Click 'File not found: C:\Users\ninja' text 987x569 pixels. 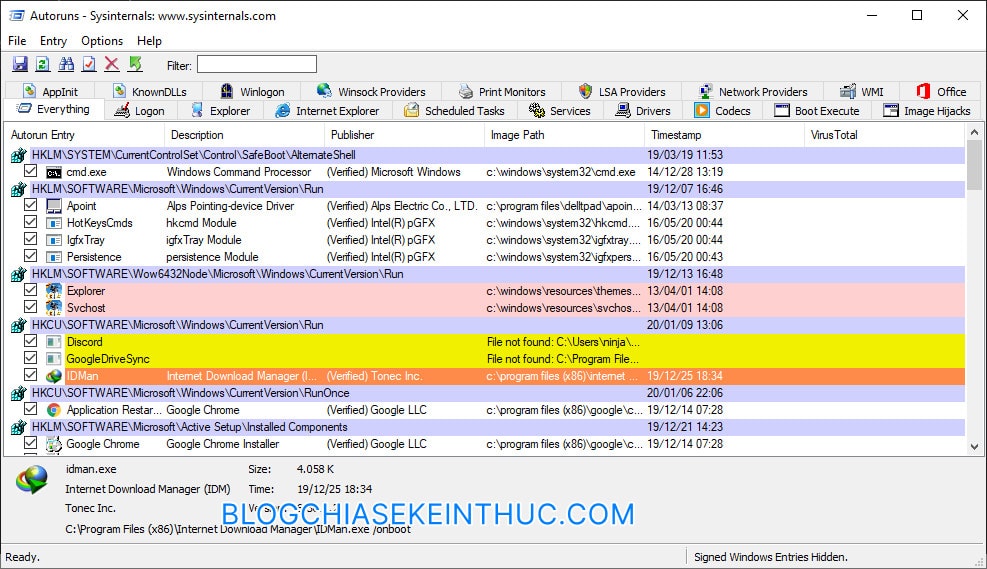pos(563,342)
